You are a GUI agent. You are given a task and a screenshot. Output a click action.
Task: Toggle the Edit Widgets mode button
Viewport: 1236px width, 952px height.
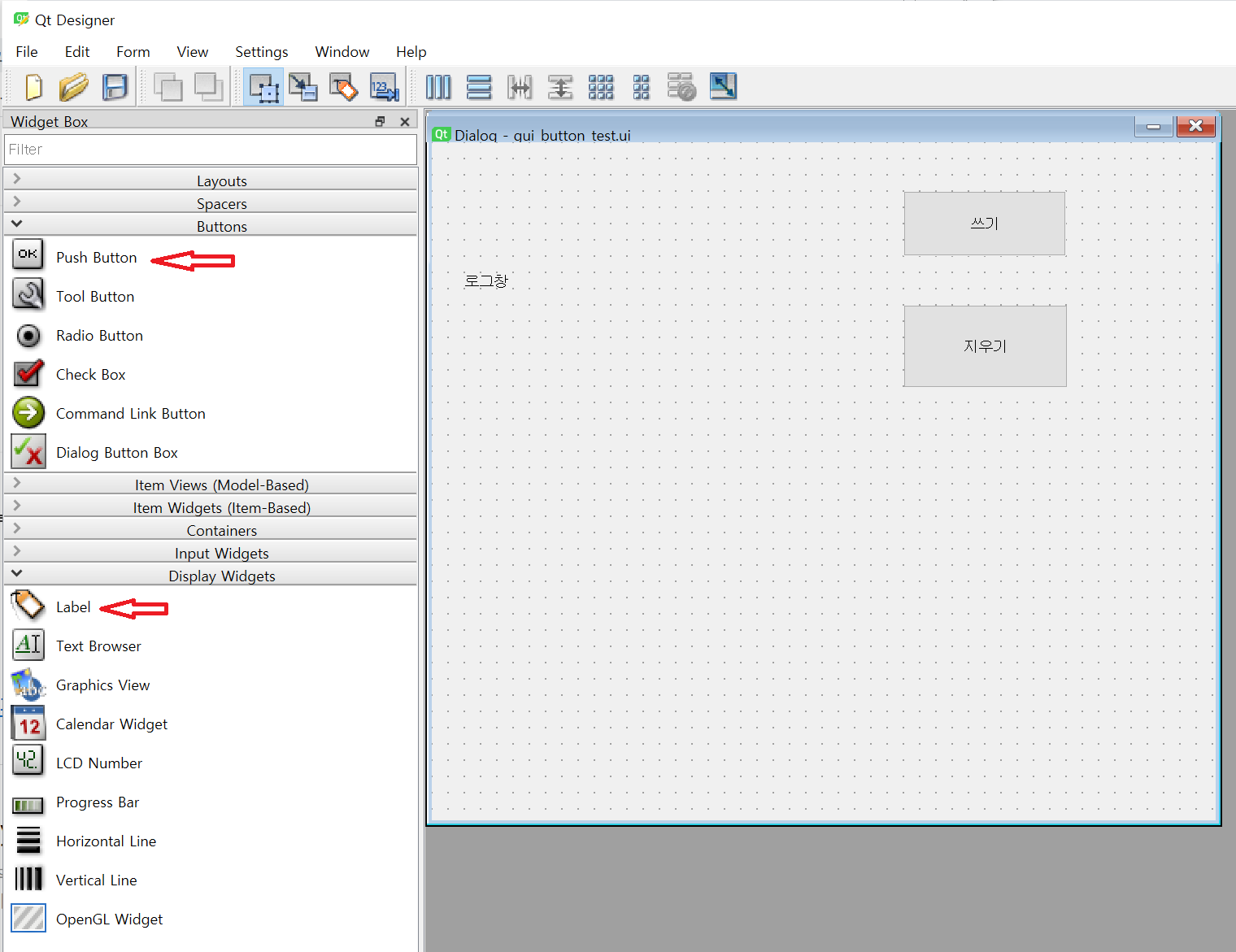[263, 87]
